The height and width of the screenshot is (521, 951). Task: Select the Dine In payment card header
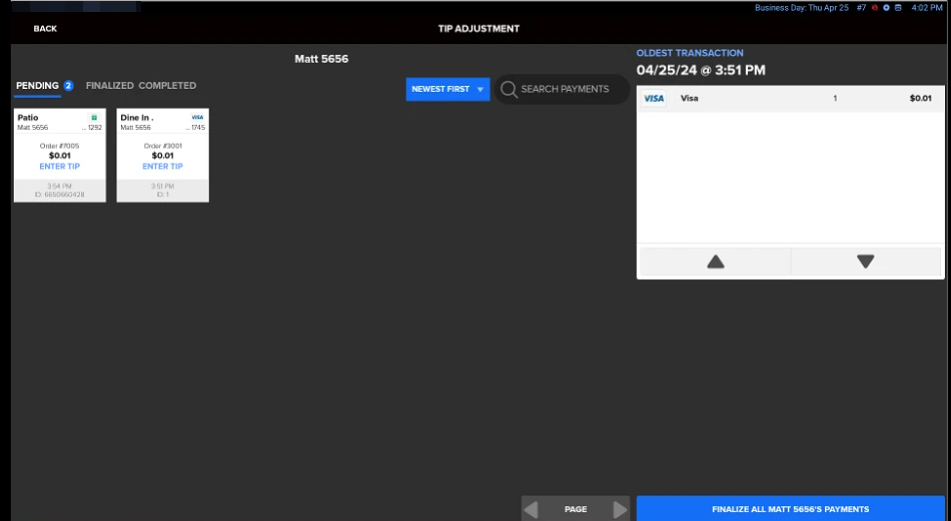click(163, 122)
